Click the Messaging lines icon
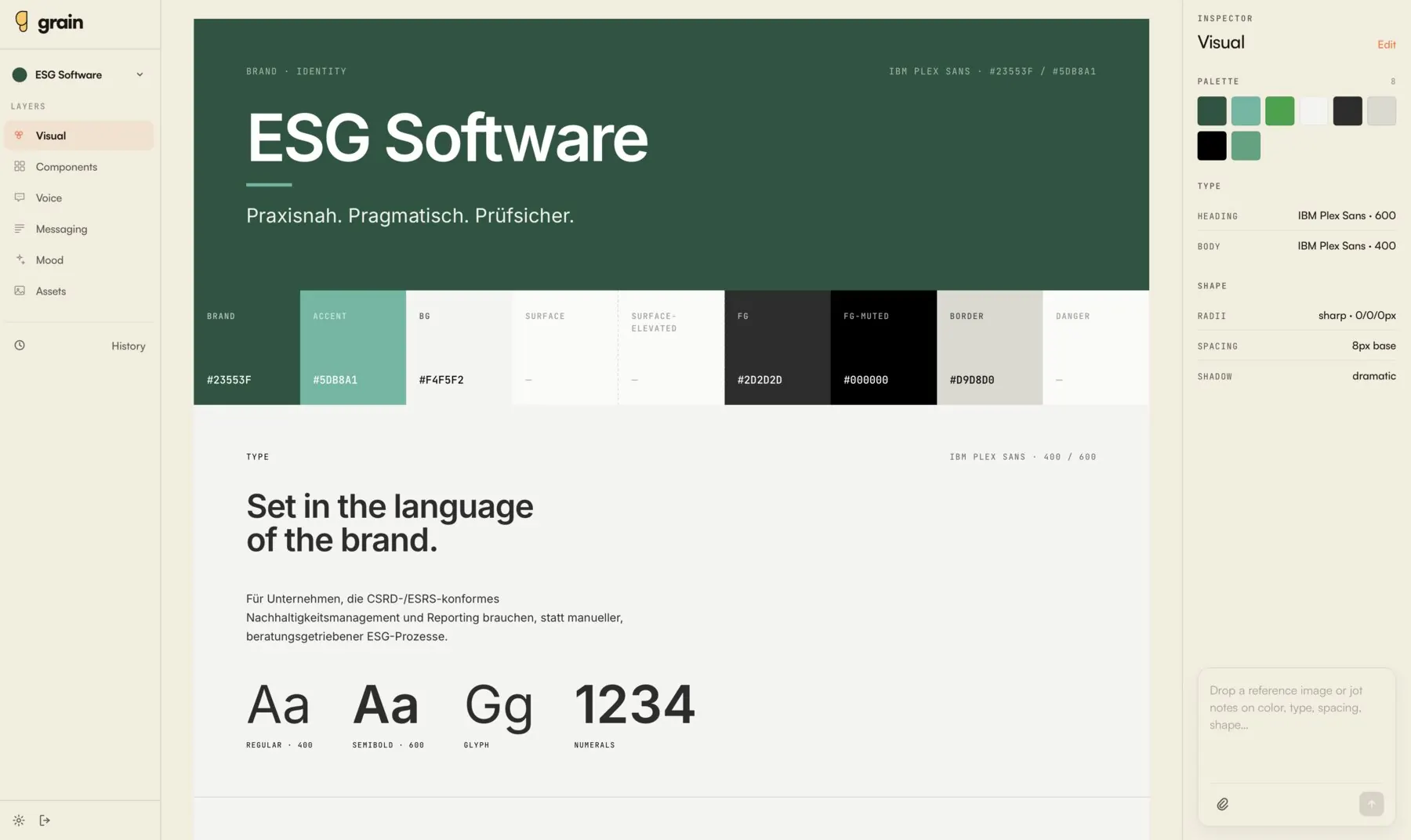The width and height of the screenshot is (1411, 840). coord(20,229)
